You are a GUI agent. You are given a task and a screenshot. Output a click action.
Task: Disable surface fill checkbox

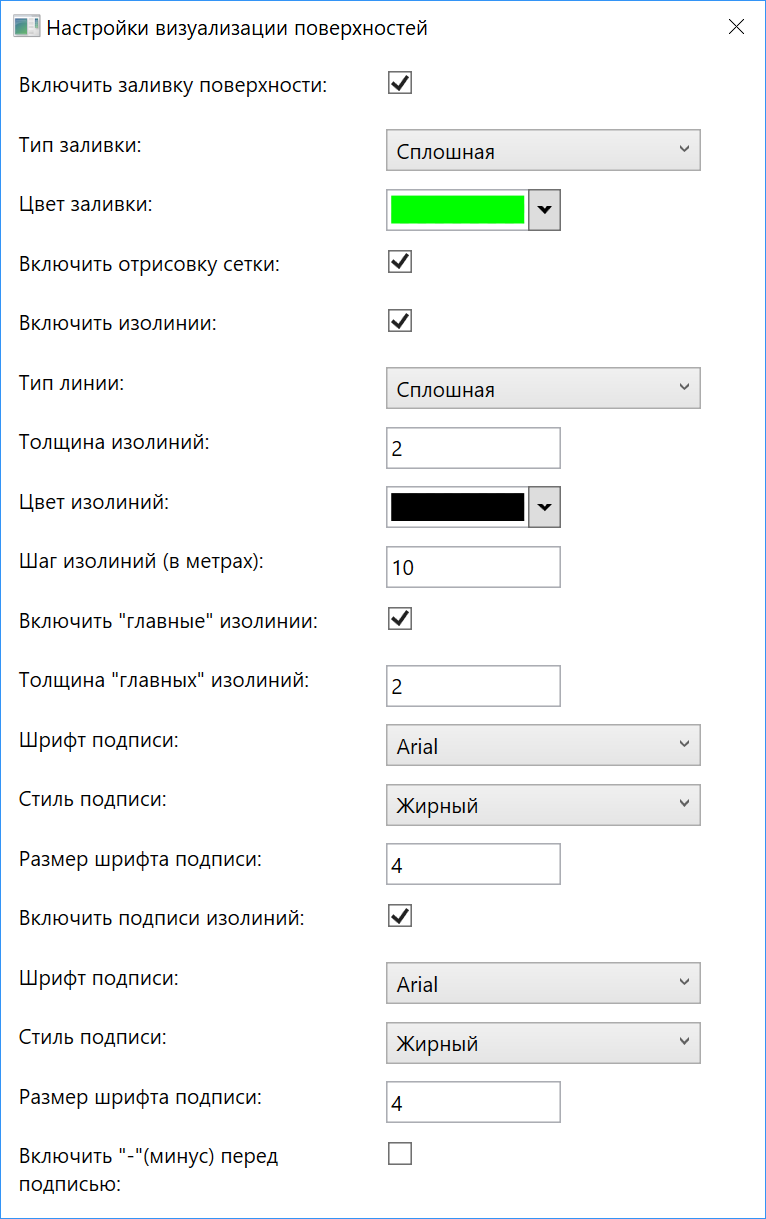[x=399, y=83]
